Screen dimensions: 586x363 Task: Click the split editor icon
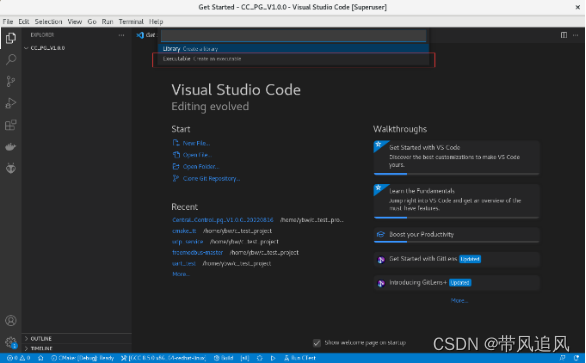[564, 35]
